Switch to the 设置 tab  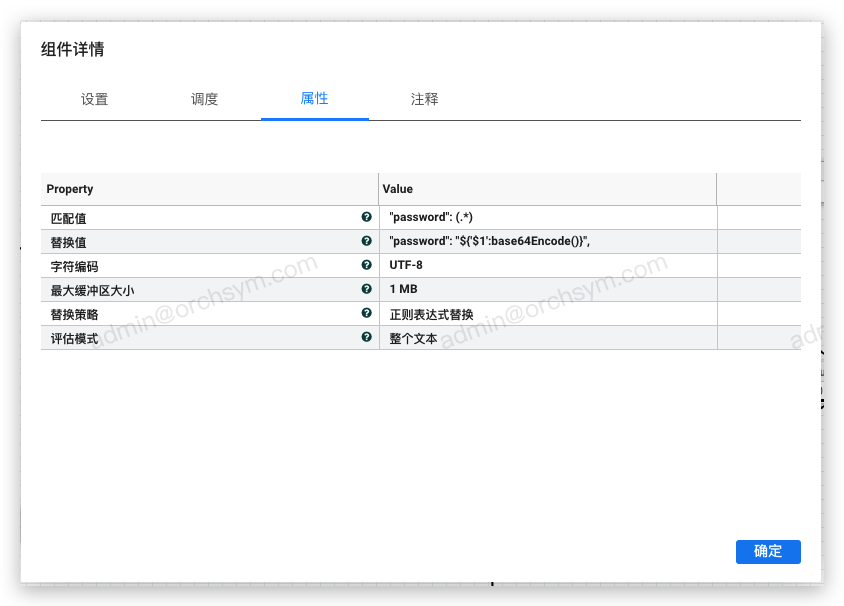coord(95,99)
